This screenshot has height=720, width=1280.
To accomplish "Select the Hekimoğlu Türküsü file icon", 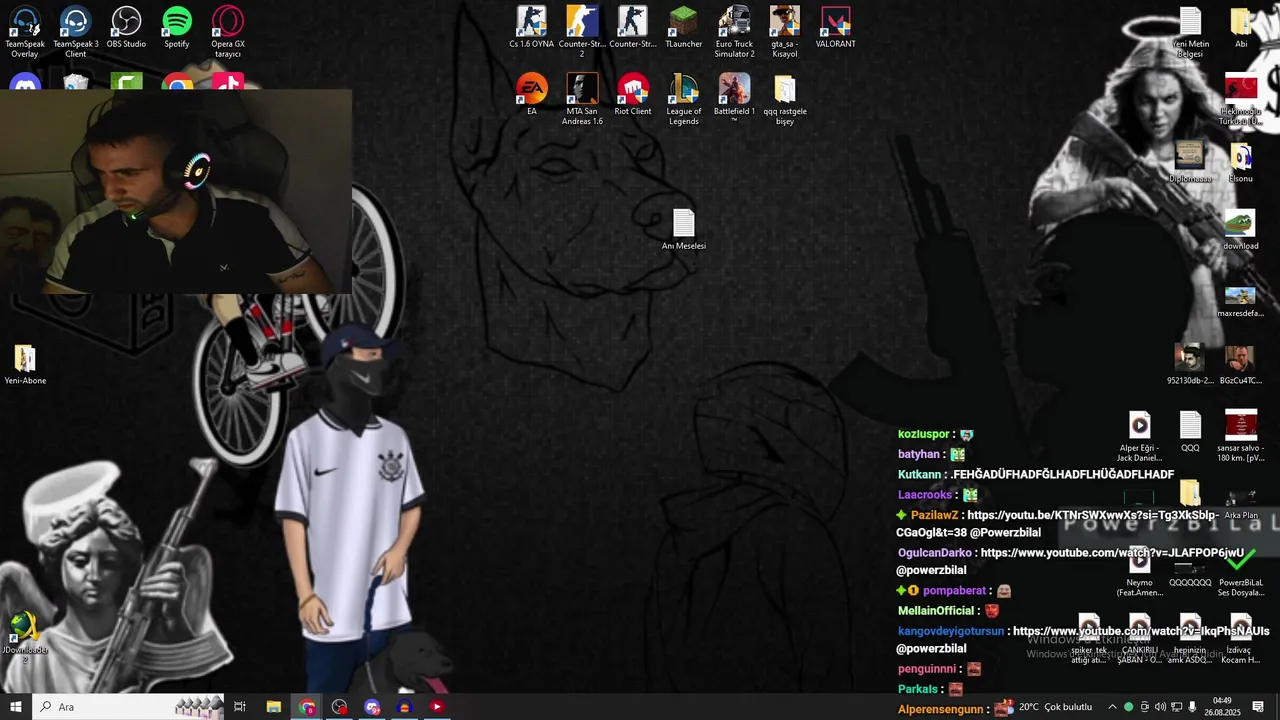I will click(1241, 99).
